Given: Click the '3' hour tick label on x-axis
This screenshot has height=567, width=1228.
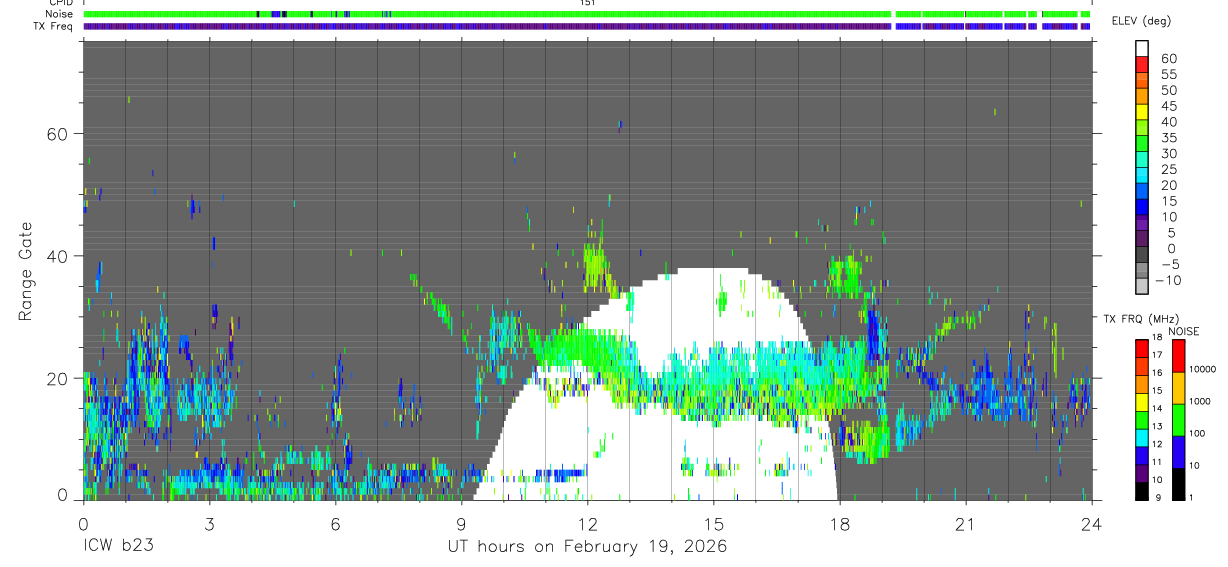Looking at the screenshot, I should point(209,523).
